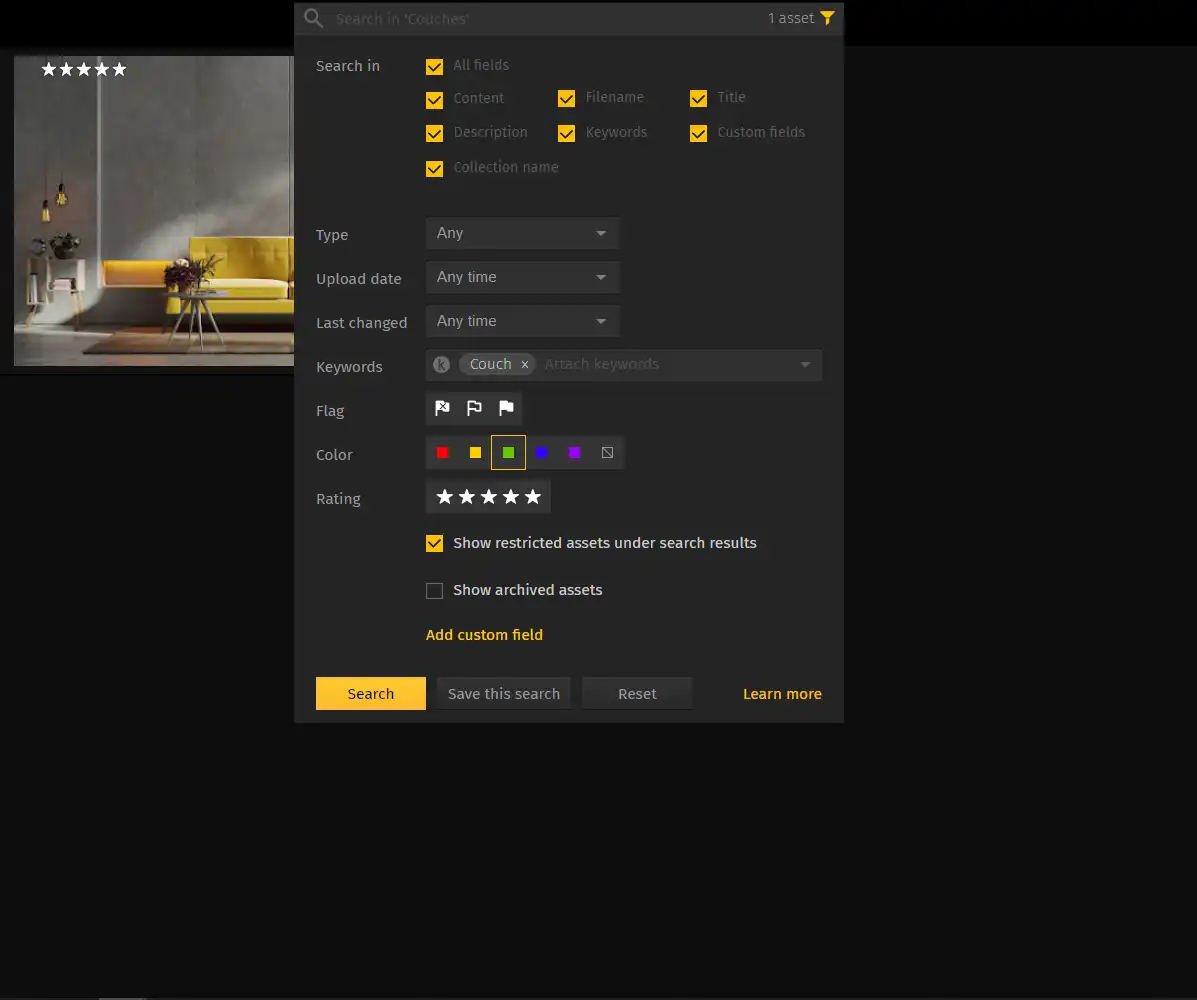Click the Learn more link
1197x1000 pixels.
click(782, 693)
